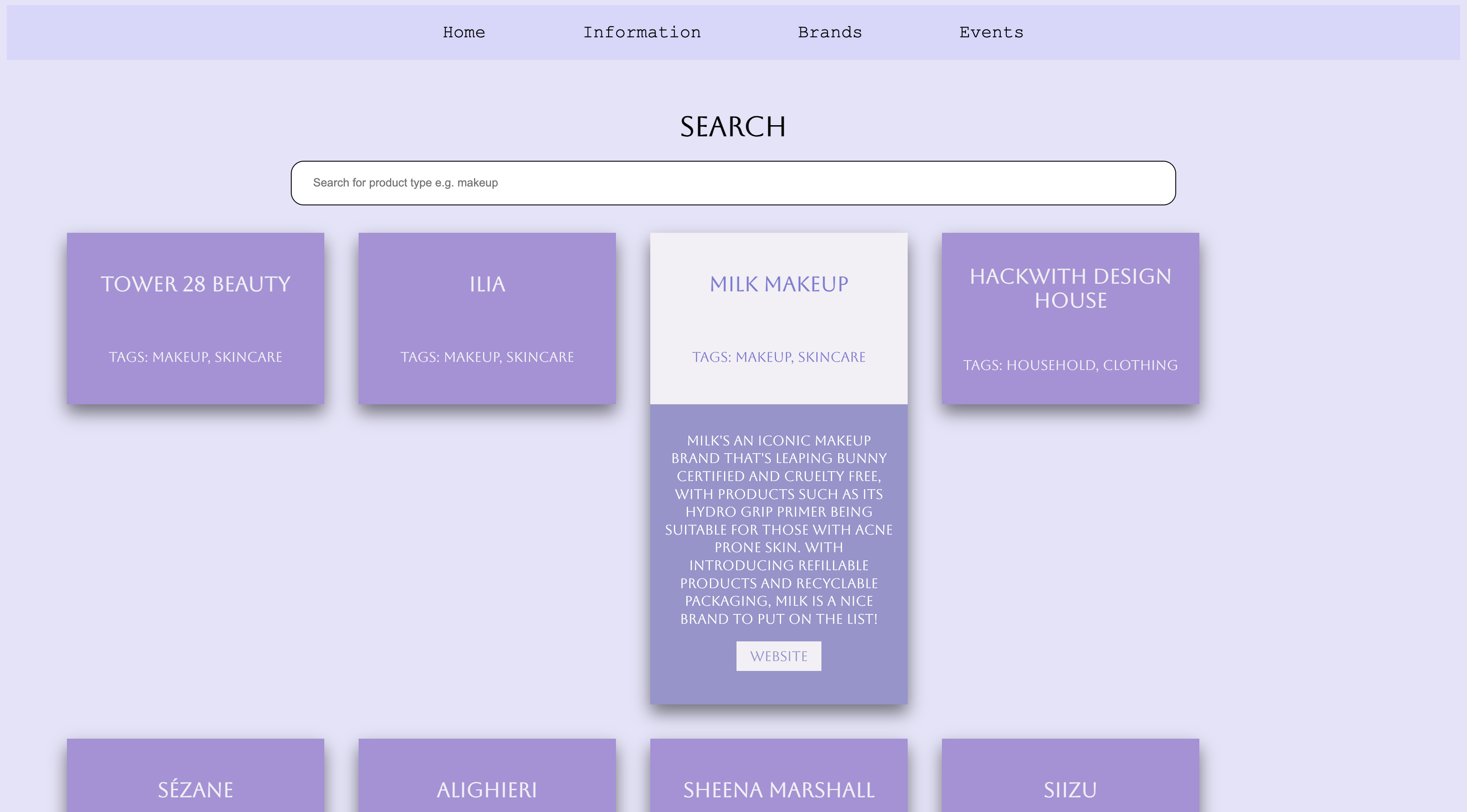Go to the Information page

pyautogui.click(x=641, y=33)
